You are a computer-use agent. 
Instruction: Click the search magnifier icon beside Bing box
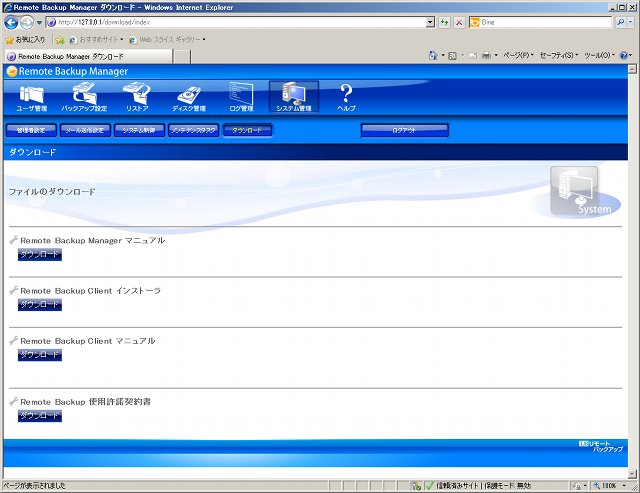(621, 22)
